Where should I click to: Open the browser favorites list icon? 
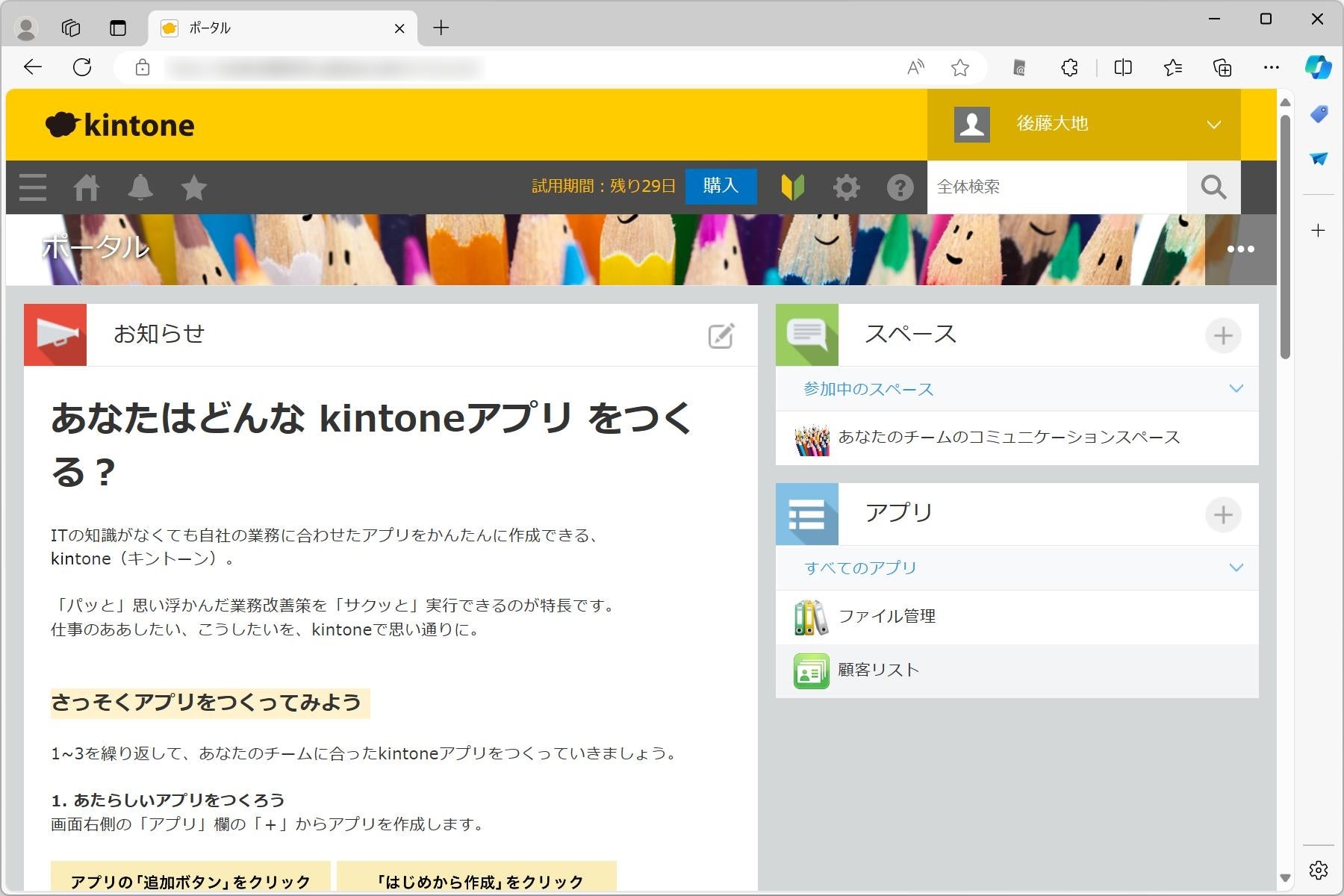coord(1172,69)
